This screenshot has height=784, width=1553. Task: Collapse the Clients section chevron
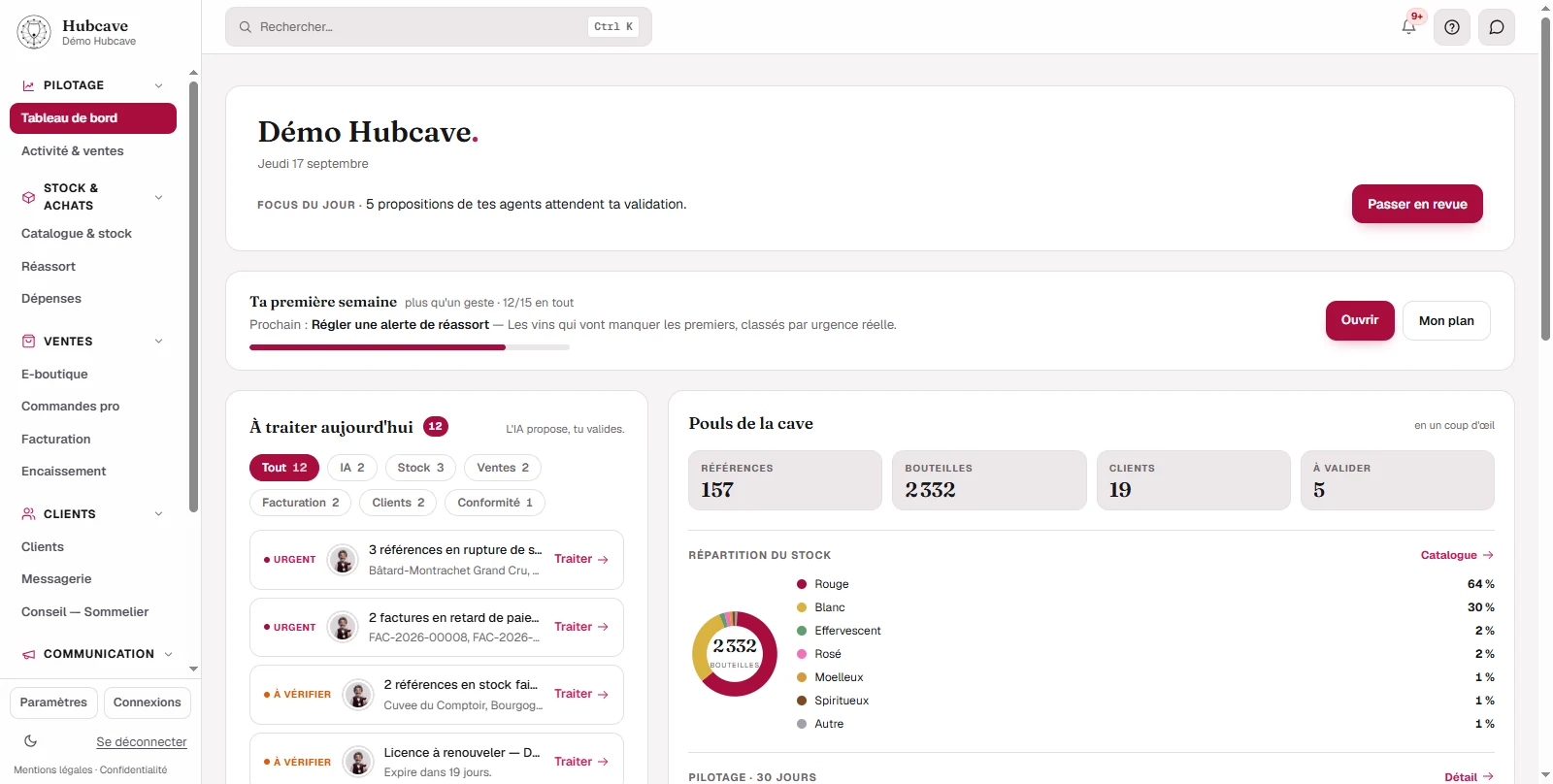click(x=159, y=514)
